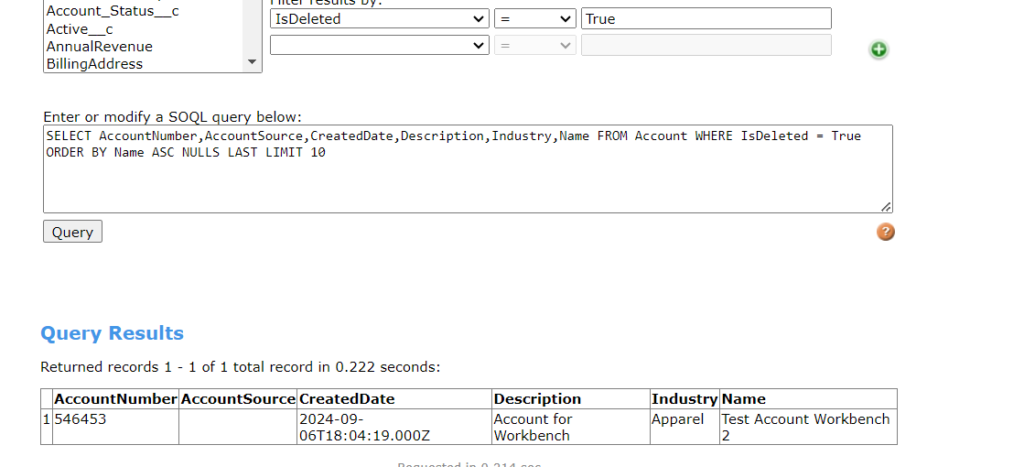Click the CreatedDate column header
1024x467 pixels.
pos(394,399)
